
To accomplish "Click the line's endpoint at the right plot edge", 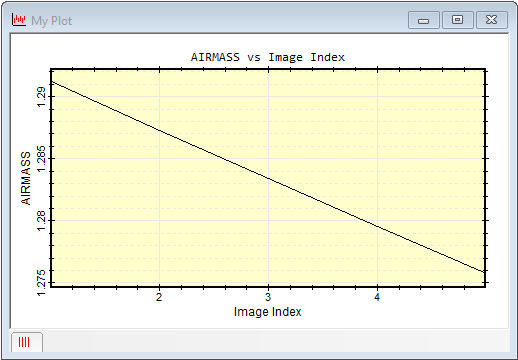I will coord(484,272).
